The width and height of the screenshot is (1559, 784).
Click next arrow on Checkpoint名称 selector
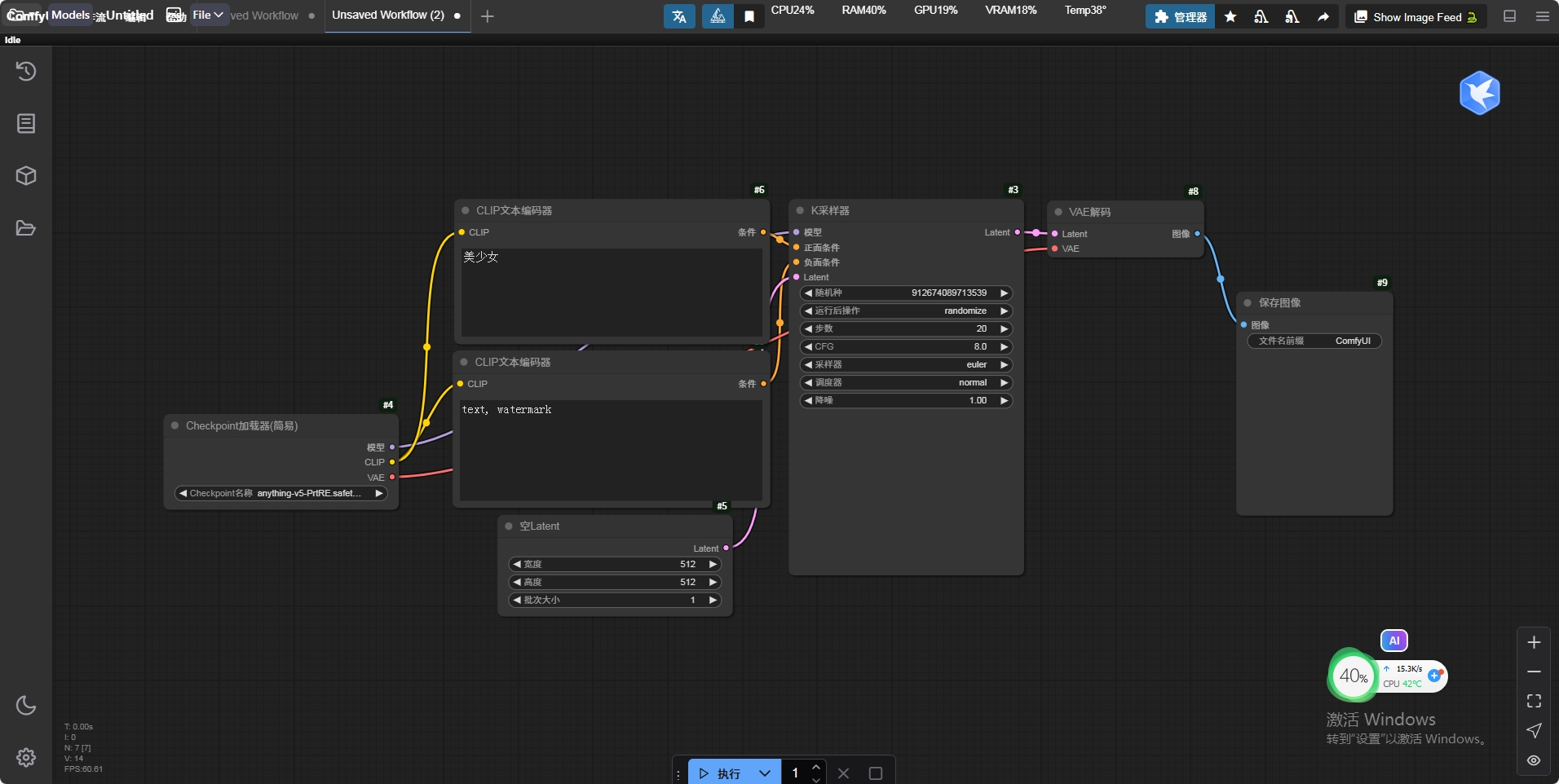(379, 493)
